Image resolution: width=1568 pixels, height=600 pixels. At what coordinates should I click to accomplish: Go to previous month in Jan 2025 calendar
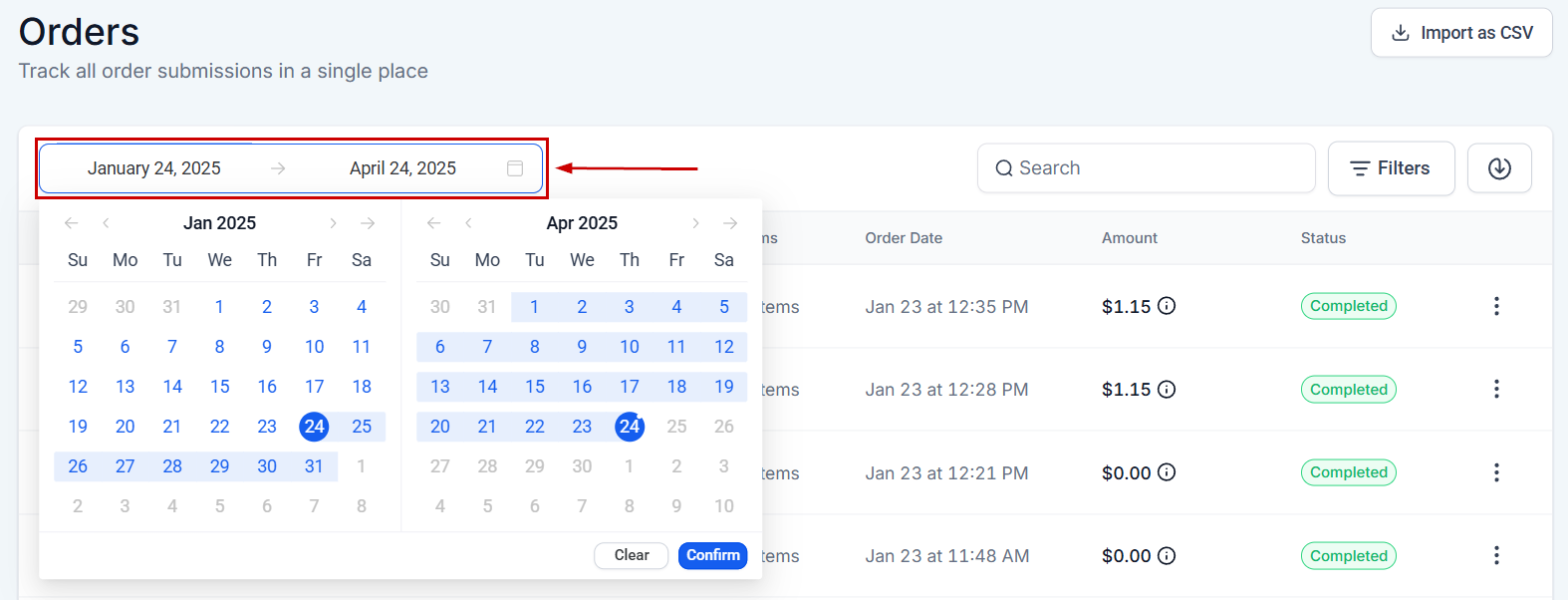click(x=106, y=223)
